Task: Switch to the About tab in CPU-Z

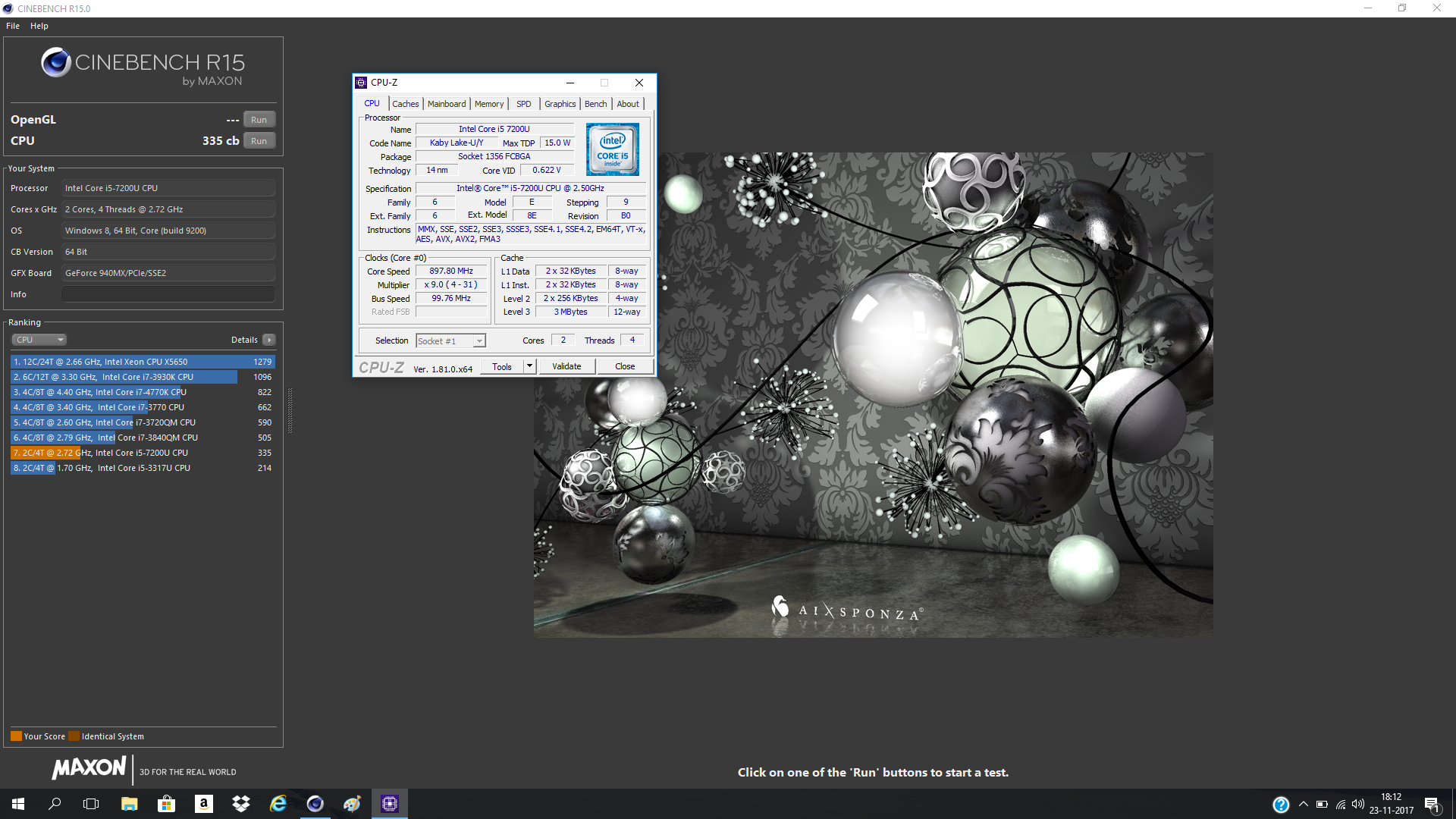Action: (628, 104)
